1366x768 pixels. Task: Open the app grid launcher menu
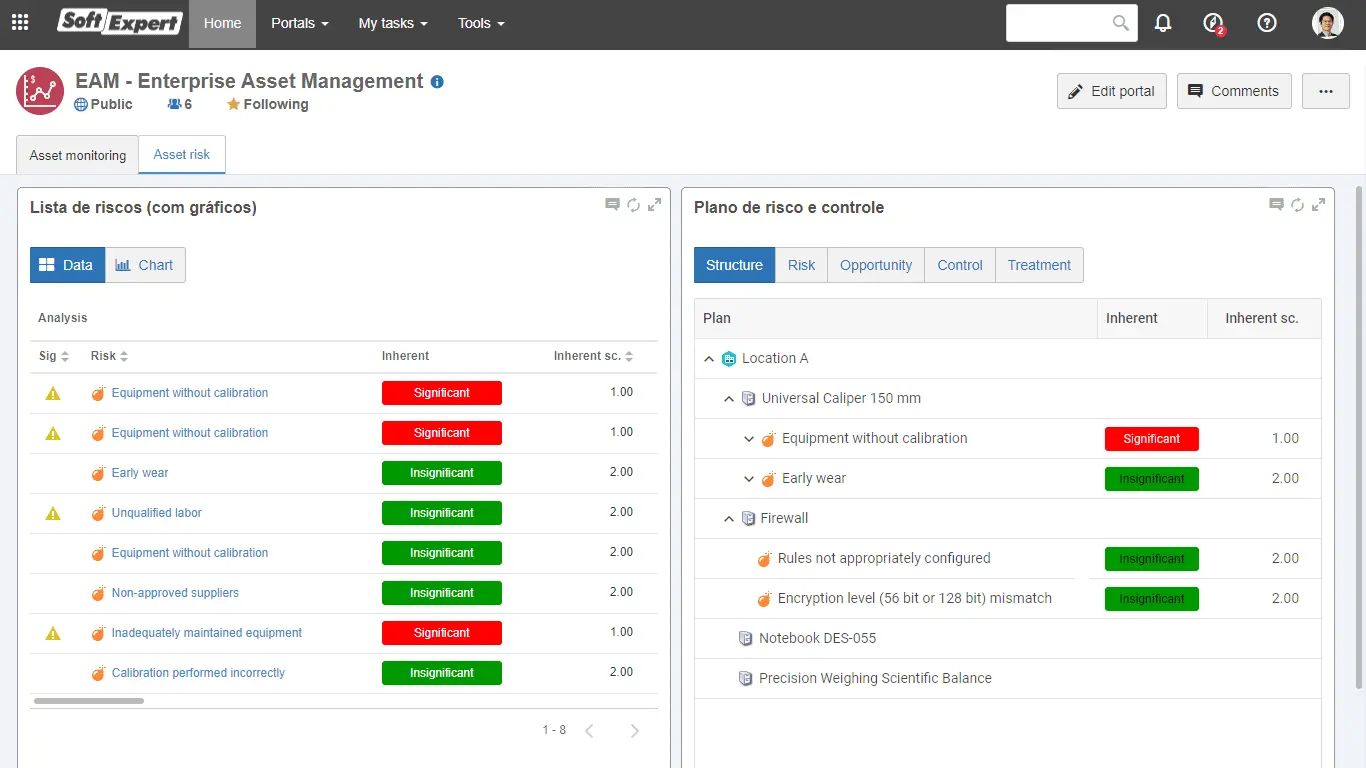pyautogui.click(x=20, y=23)
